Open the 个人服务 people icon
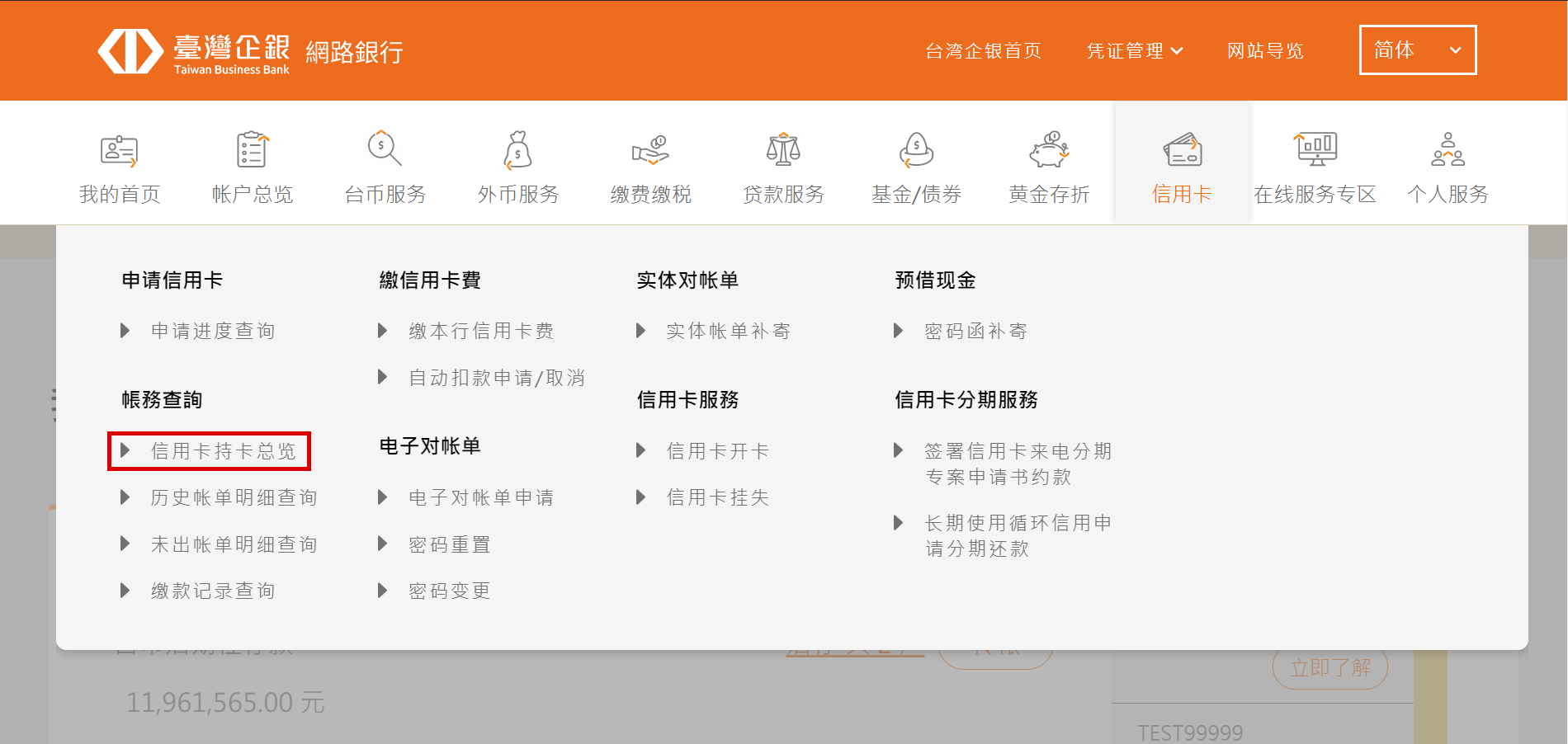The width and height of the screenshot is (1568, 744). click(1448, 150)
